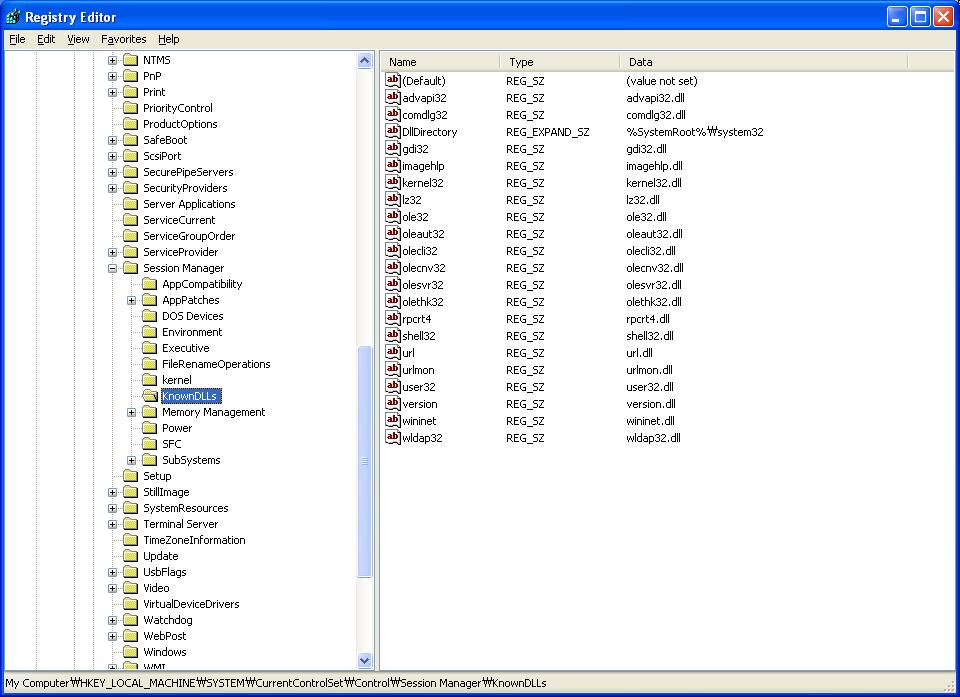Expand the AppPatches key
This screenshot has height=697, width=960.
pyautogui.click(x=131, y=300)
